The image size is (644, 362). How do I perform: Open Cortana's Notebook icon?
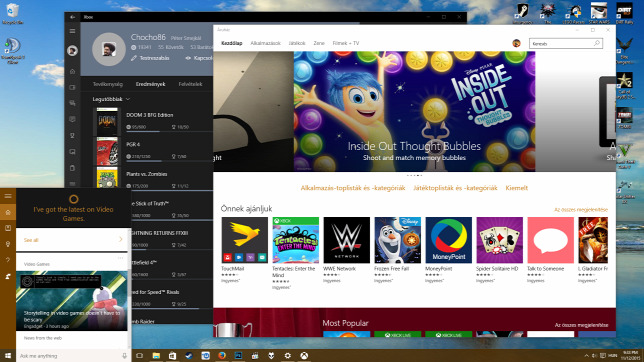[x=8, y=228]
